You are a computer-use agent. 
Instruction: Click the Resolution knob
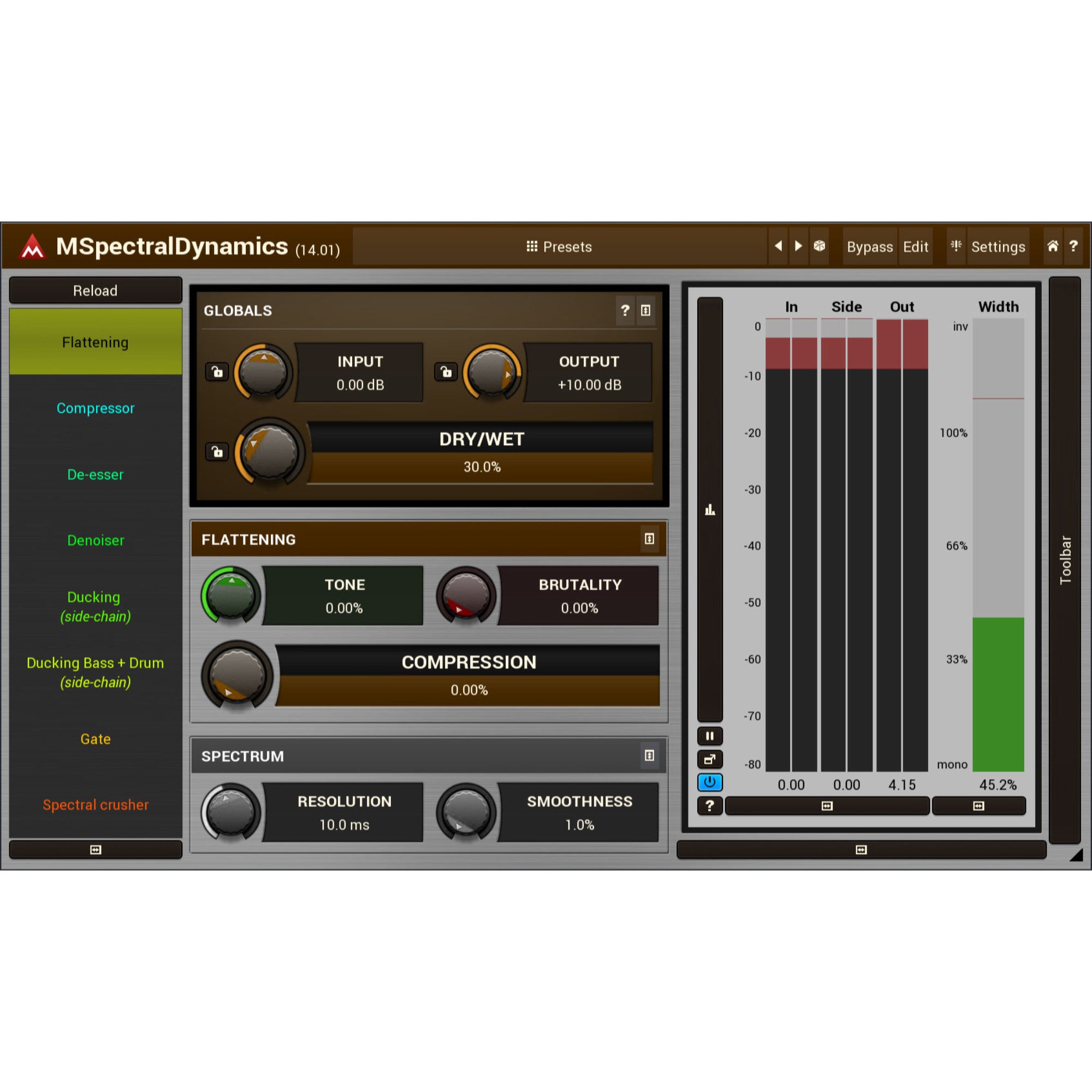click(x=230, y=812)
